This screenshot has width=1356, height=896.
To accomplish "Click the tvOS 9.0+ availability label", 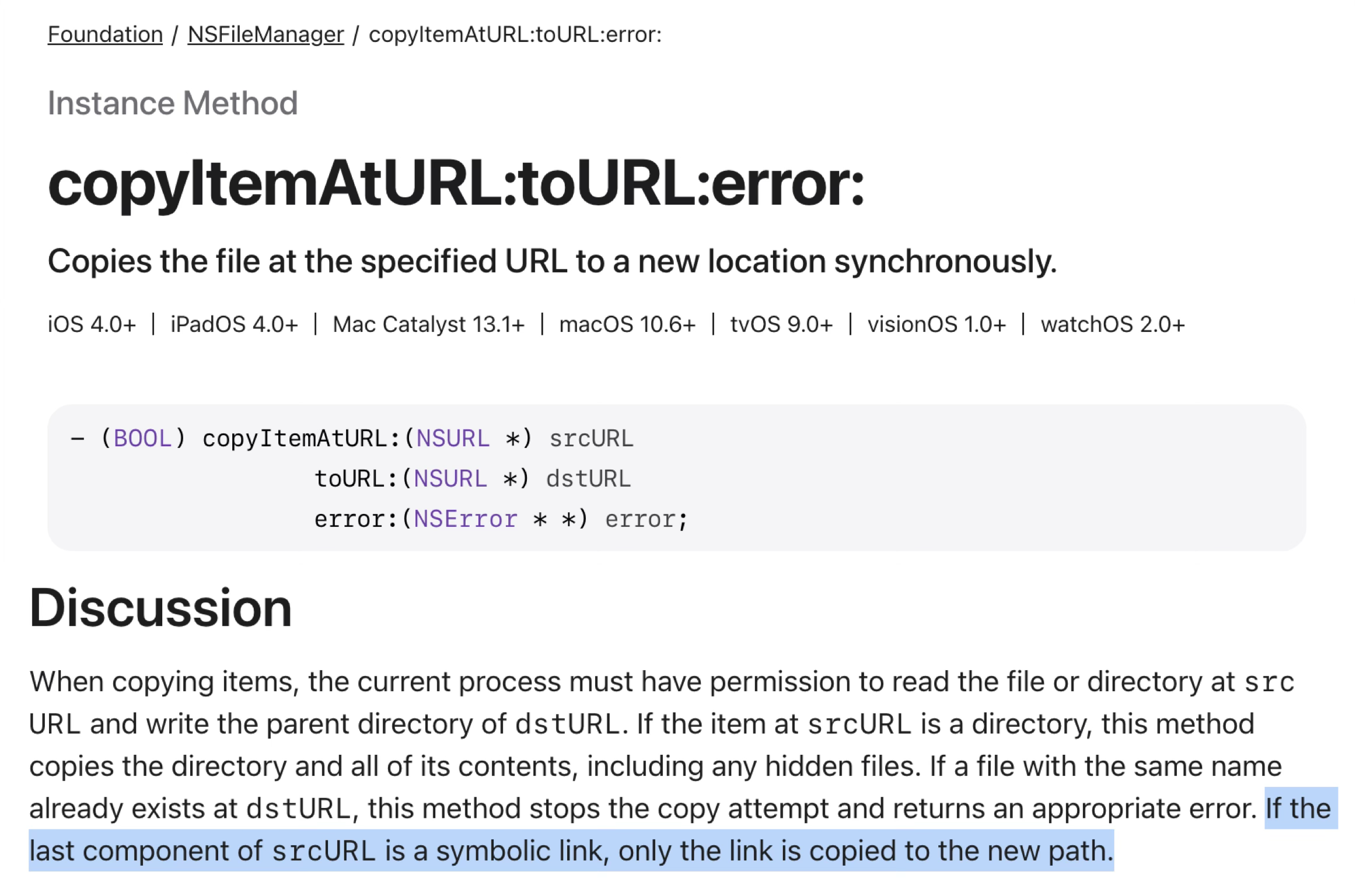I will [x=781, y=324].
